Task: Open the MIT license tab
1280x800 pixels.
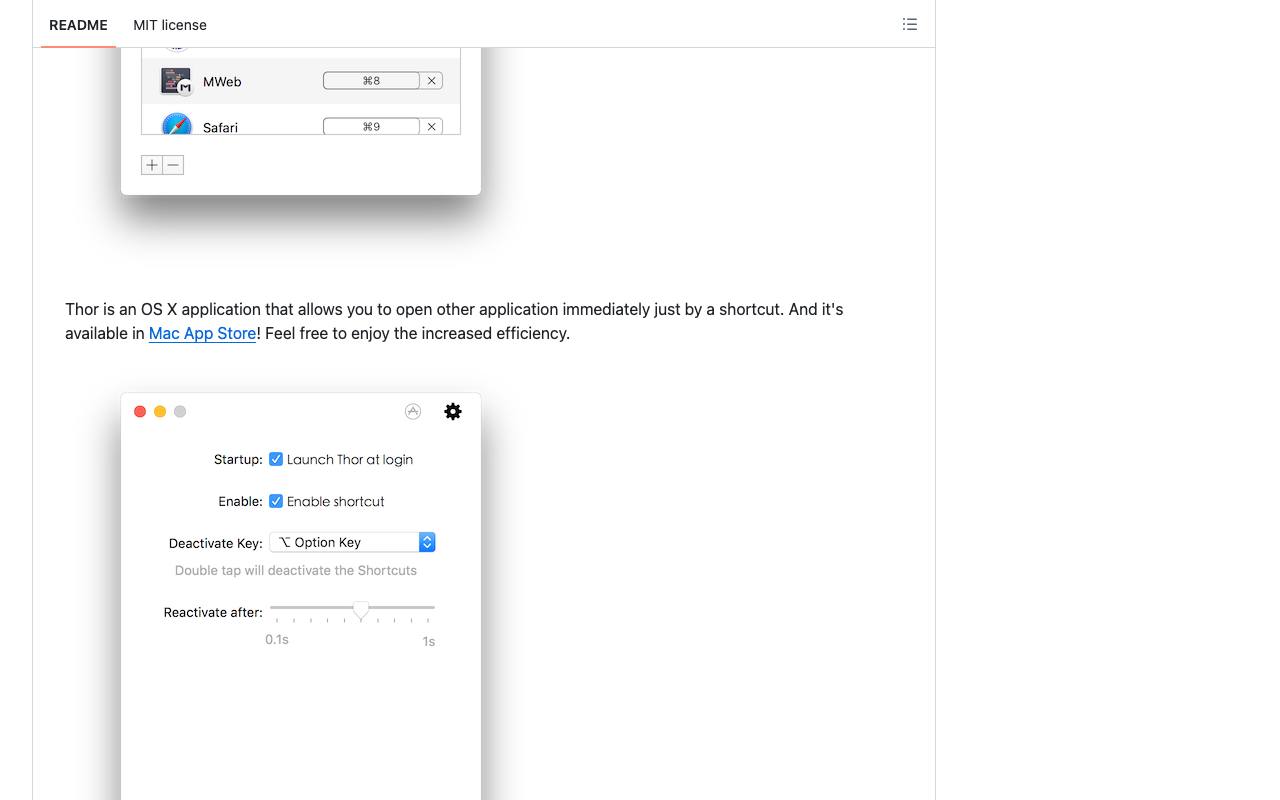Action: [x=170, y=25]
